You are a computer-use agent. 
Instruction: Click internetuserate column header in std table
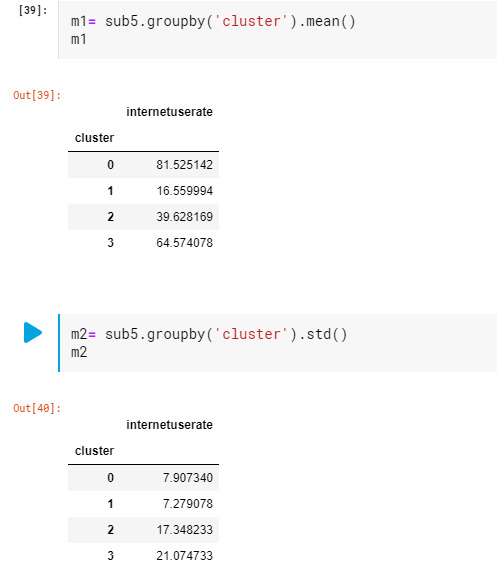[x=169, y=425]
